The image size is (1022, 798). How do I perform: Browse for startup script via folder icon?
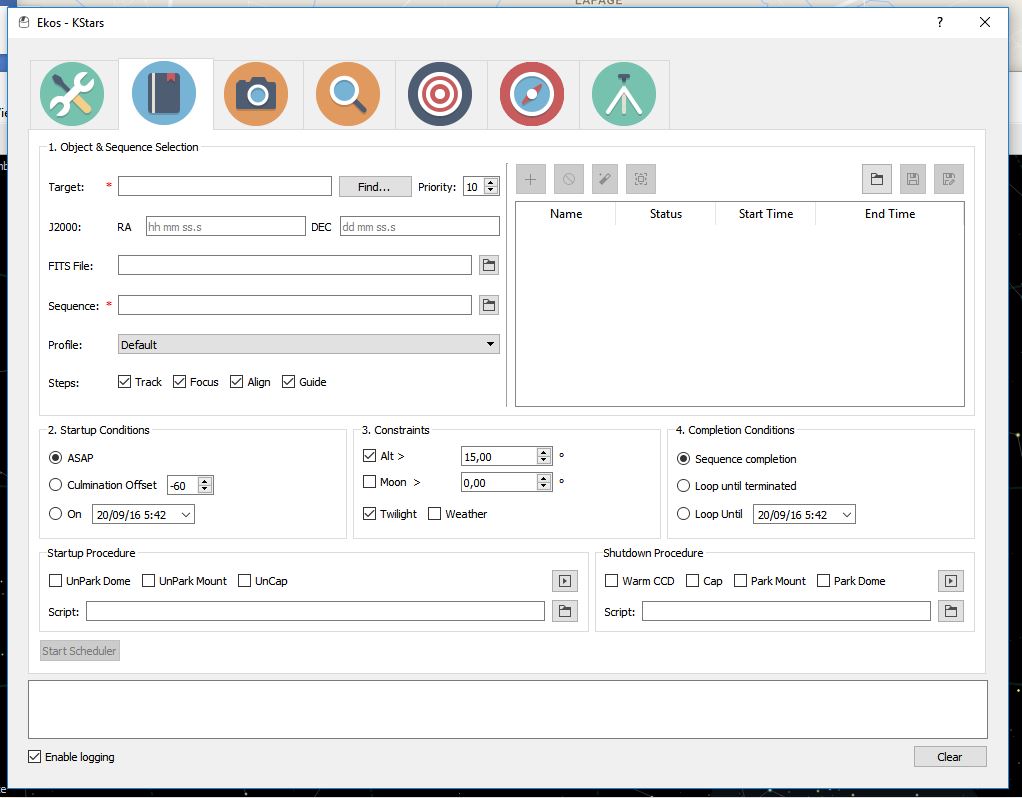[565, 612]
